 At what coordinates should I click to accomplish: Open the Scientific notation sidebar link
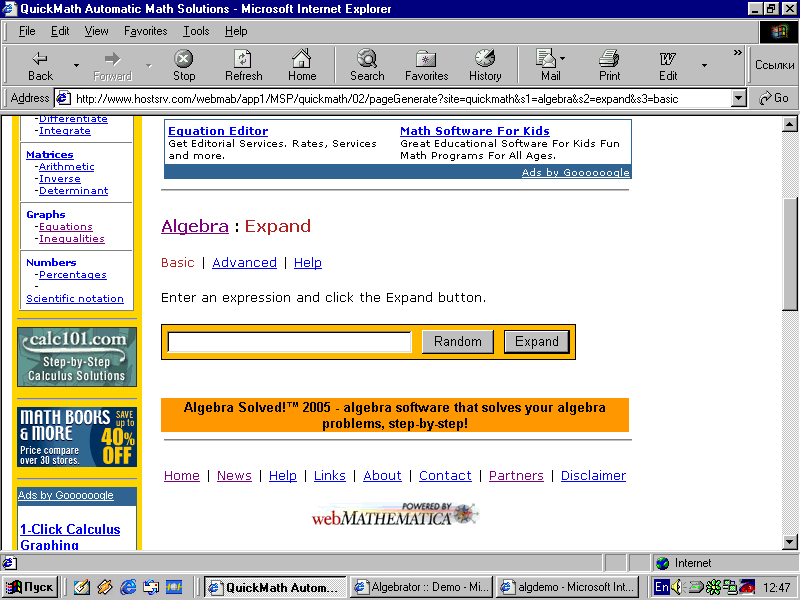pos(75,298)
